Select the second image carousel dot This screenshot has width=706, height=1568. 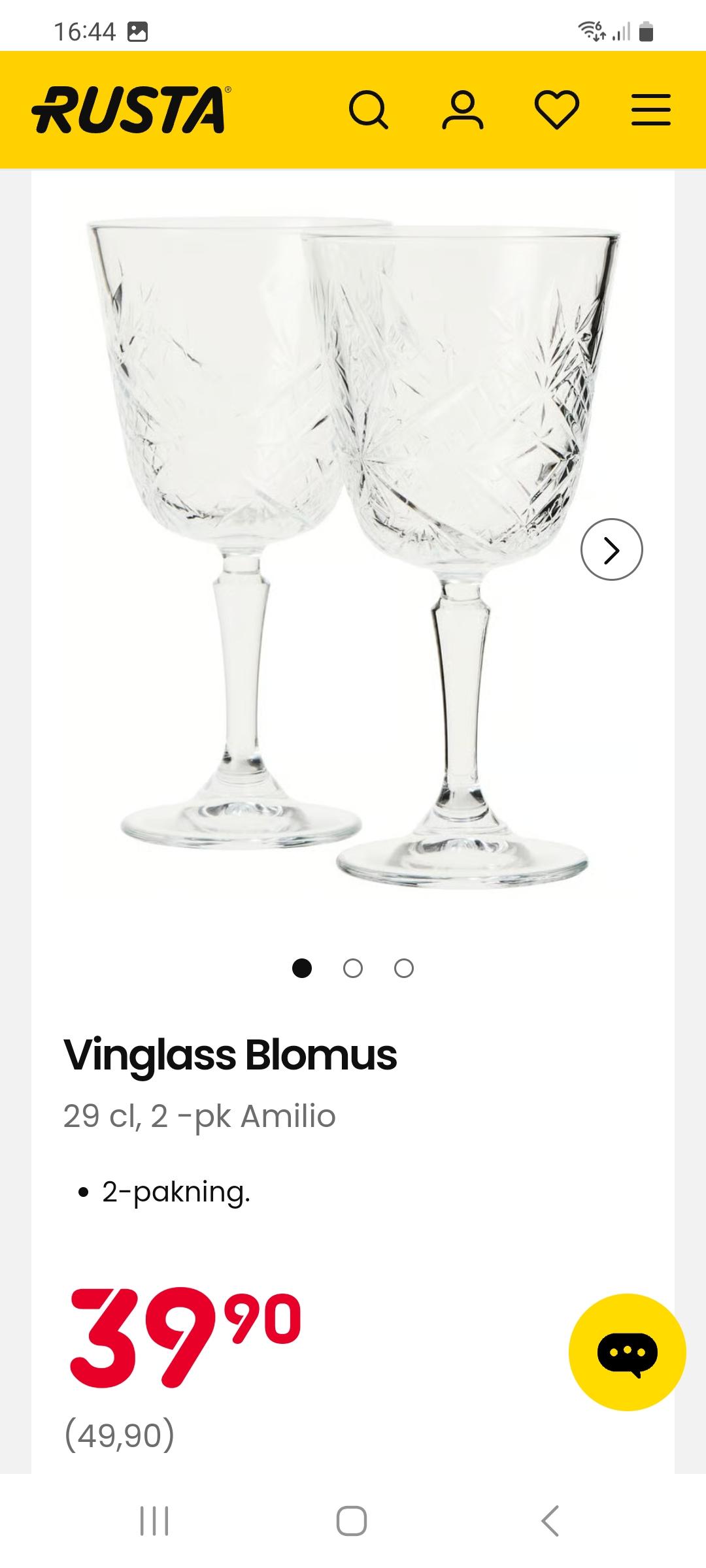click(352, 968)
